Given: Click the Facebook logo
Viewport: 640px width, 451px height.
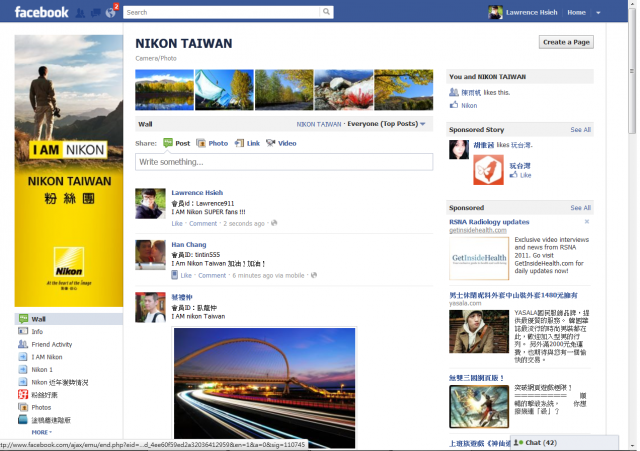Looking at the screenshot, I should click(42, 12).
